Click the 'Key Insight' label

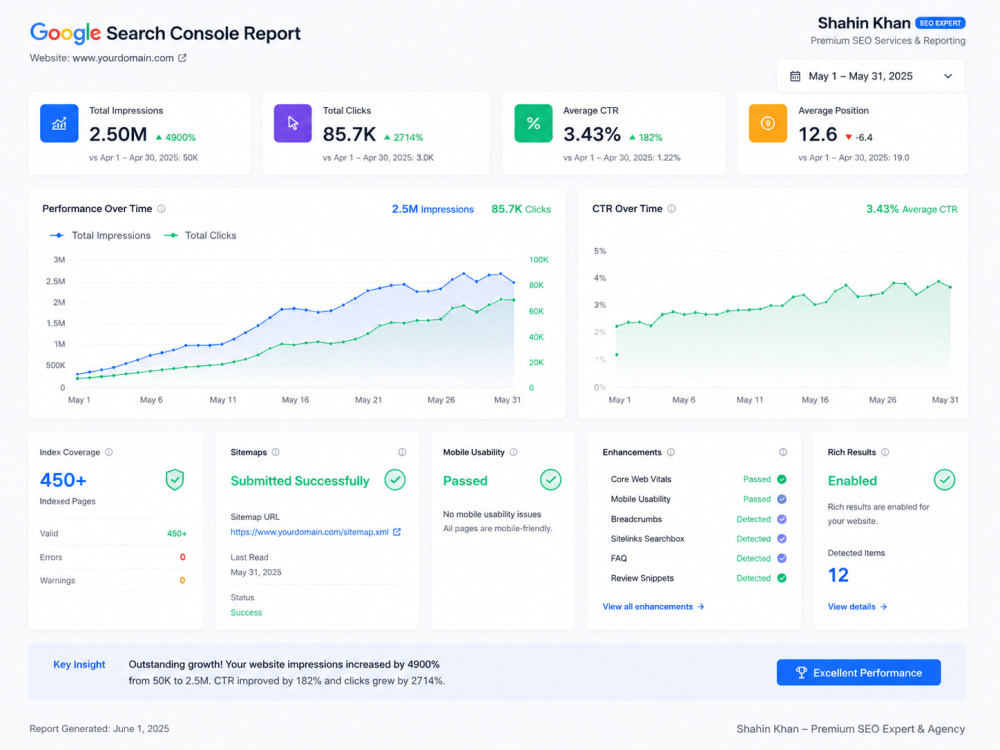point(79,665)
